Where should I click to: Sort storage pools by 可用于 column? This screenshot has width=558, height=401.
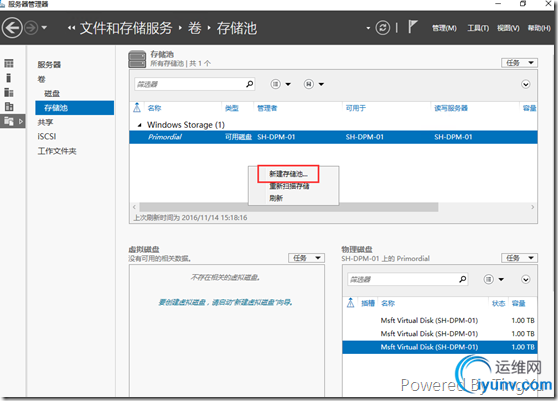tap(356, 108)
